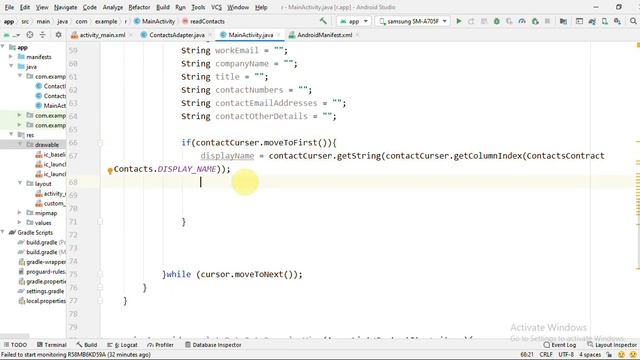Viewport: 640px width, 360px height.
Task: Open the project panel settings gear
Action: tap(58, 35)
